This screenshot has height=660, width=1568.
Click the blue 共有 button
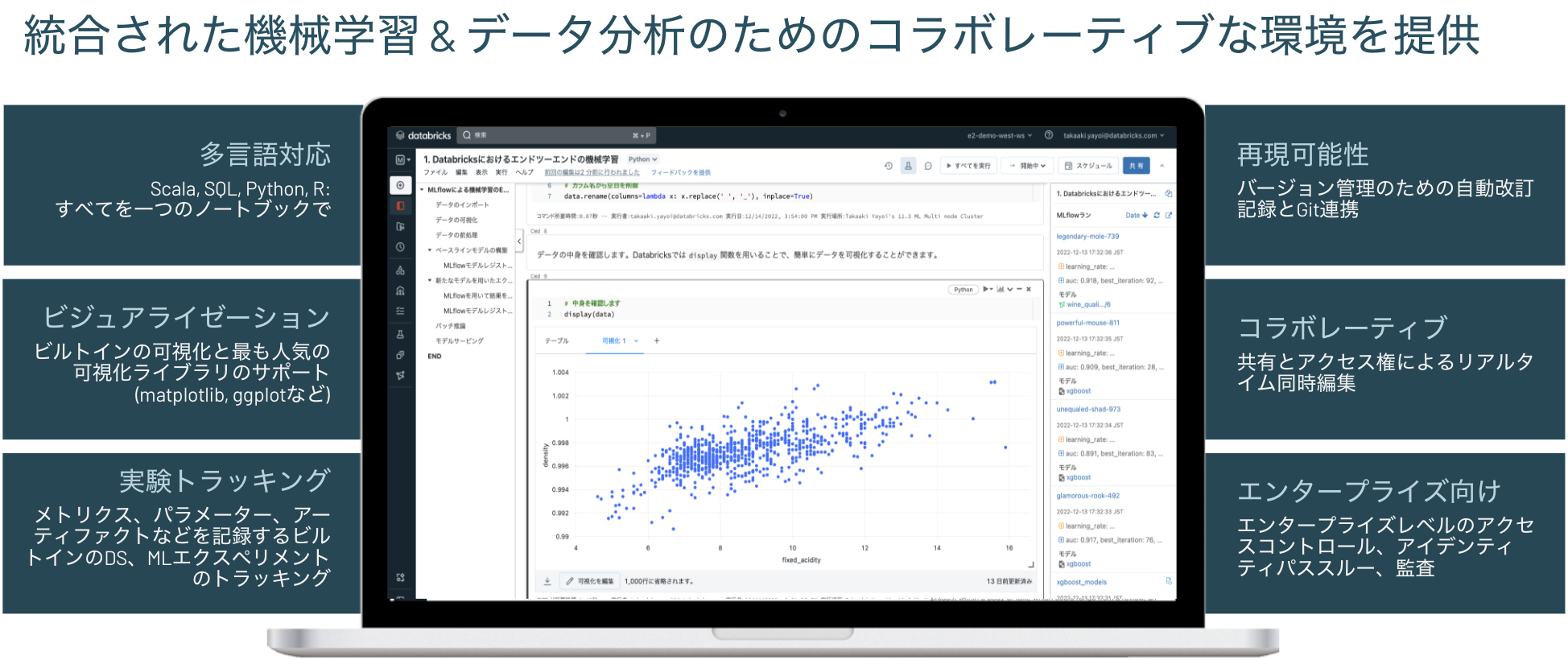(x=1137, y=166)
